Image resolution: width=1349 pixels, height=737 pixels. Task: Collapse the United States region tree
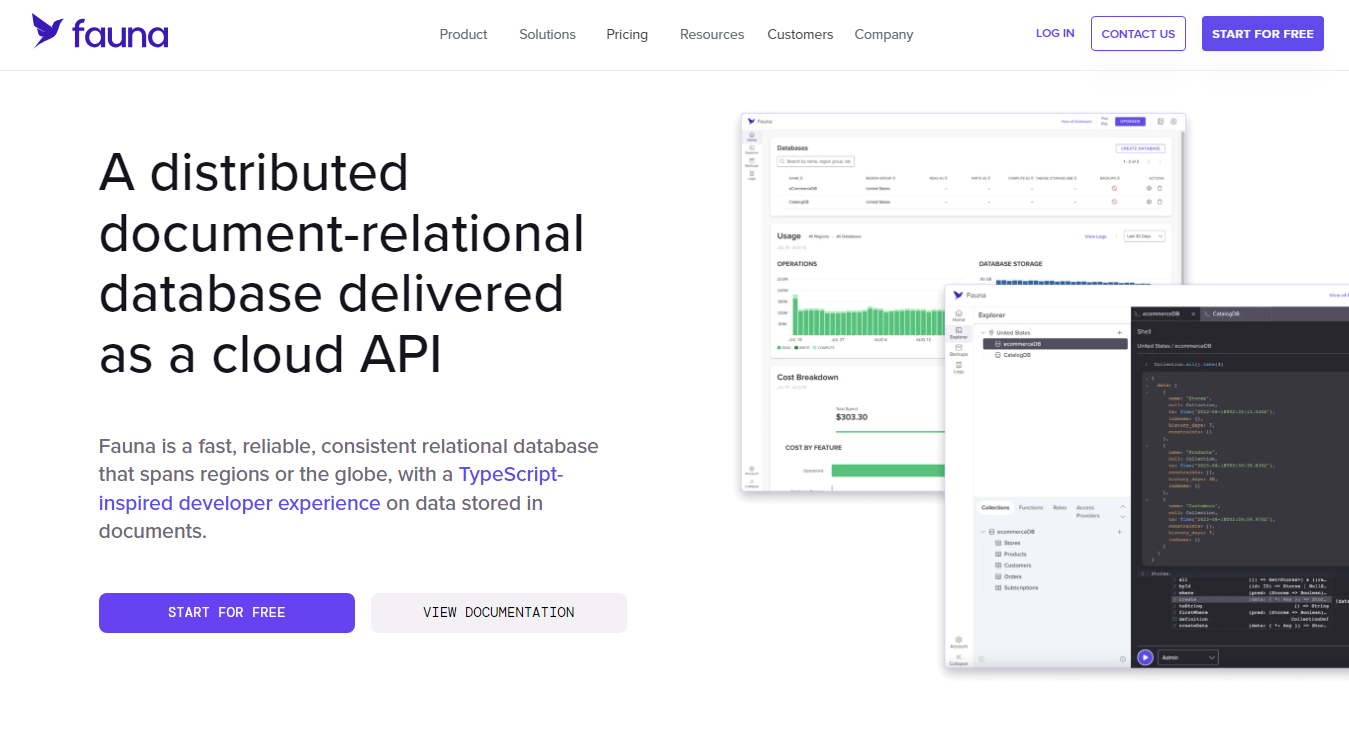coord(983,333)
